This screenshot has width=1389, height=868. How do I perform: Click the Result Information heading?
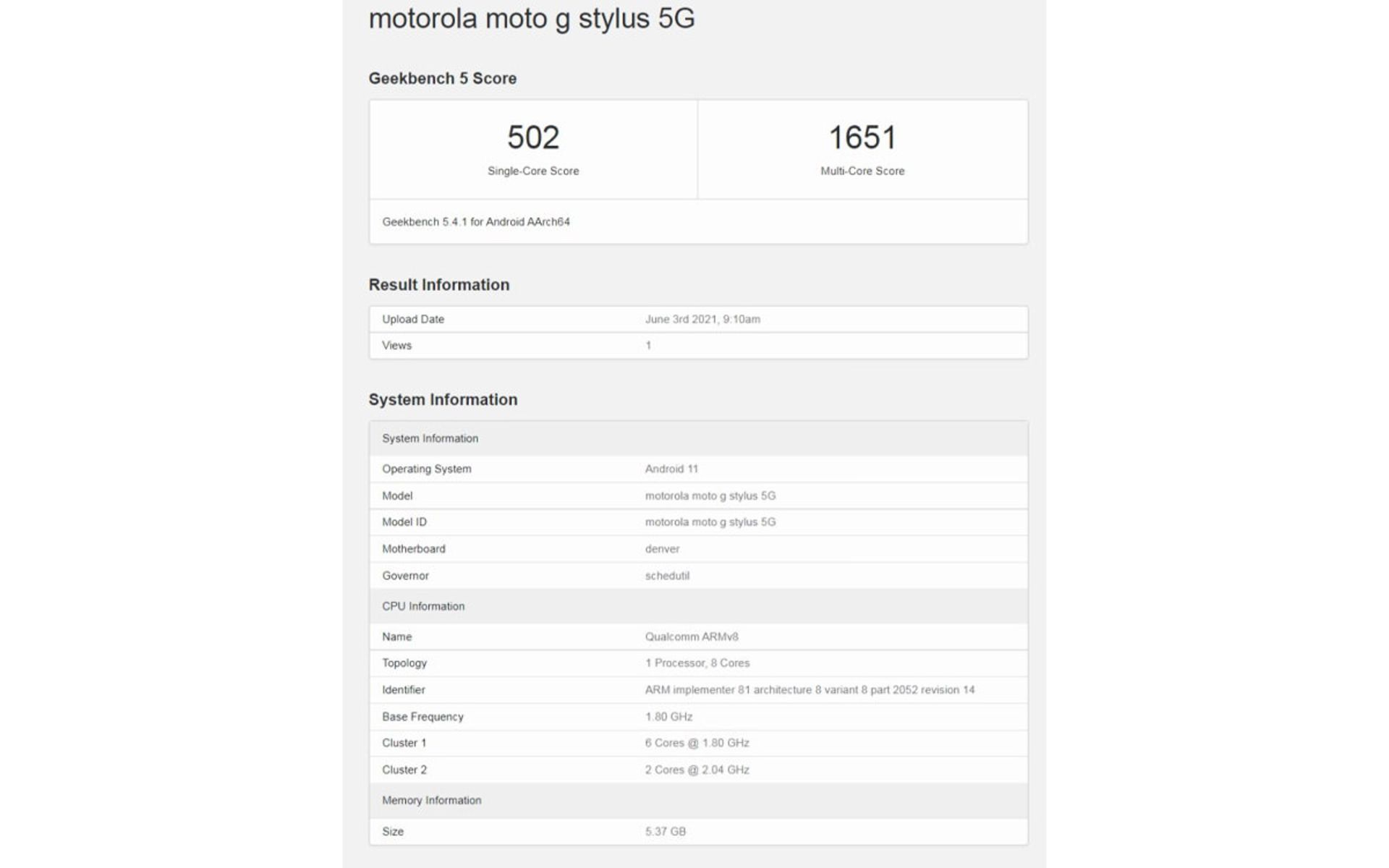click(438, 285)
